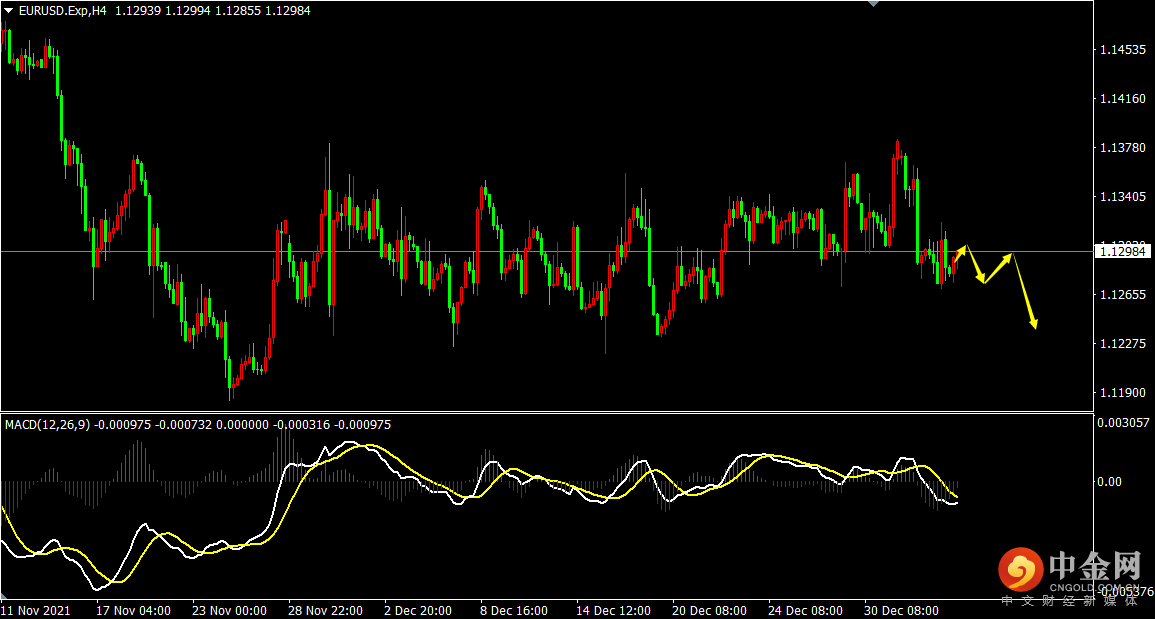
Task: Click the 17 Nov 04:00 time label
Action: (134, 611)
